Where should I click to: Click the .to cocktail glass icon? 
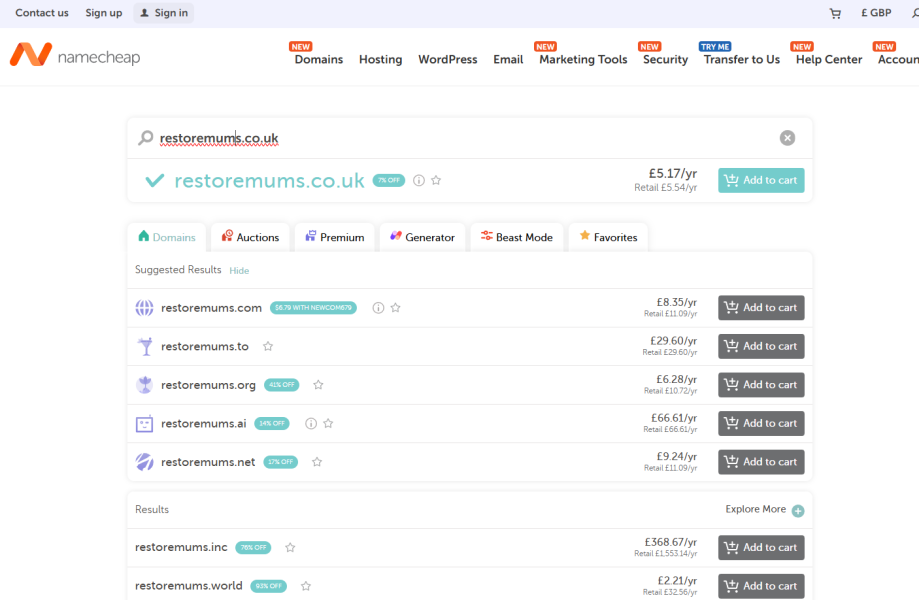pyautogui.click(x=144, y=346)
